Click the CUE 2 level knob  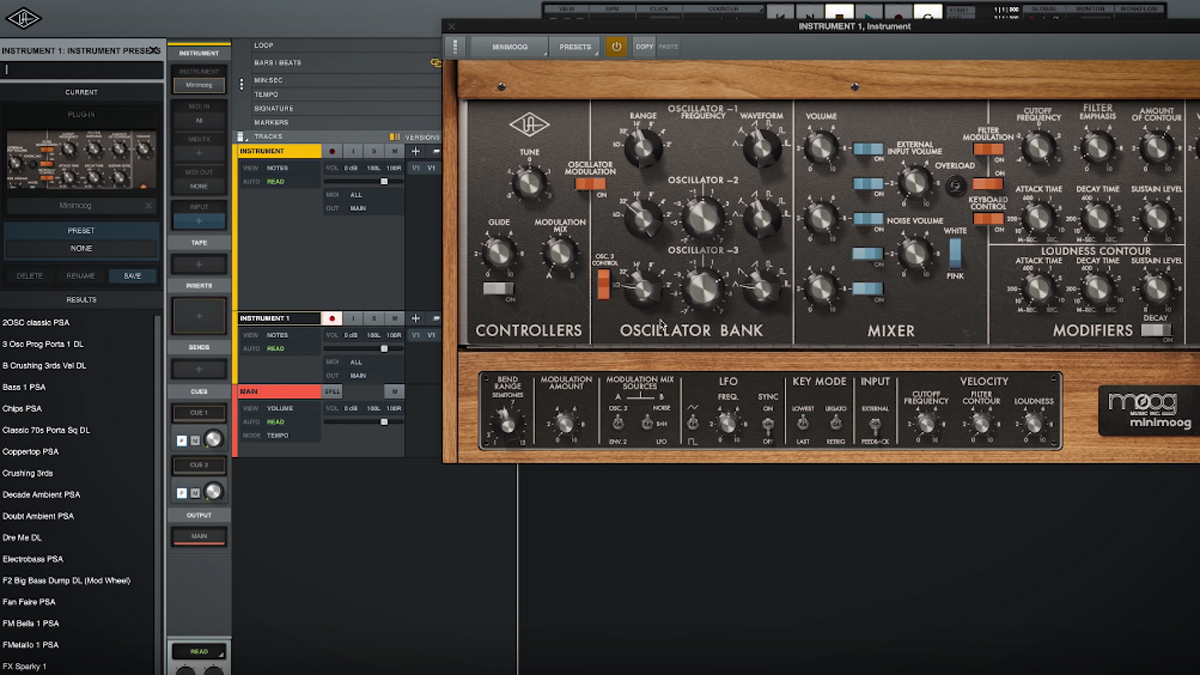pyautogui.click(x=213, y=491)
